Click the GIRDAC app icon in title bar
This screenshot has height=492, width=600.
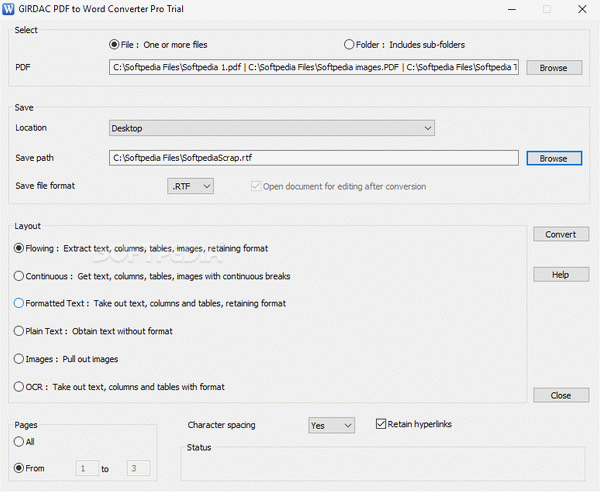click(8, 9)
